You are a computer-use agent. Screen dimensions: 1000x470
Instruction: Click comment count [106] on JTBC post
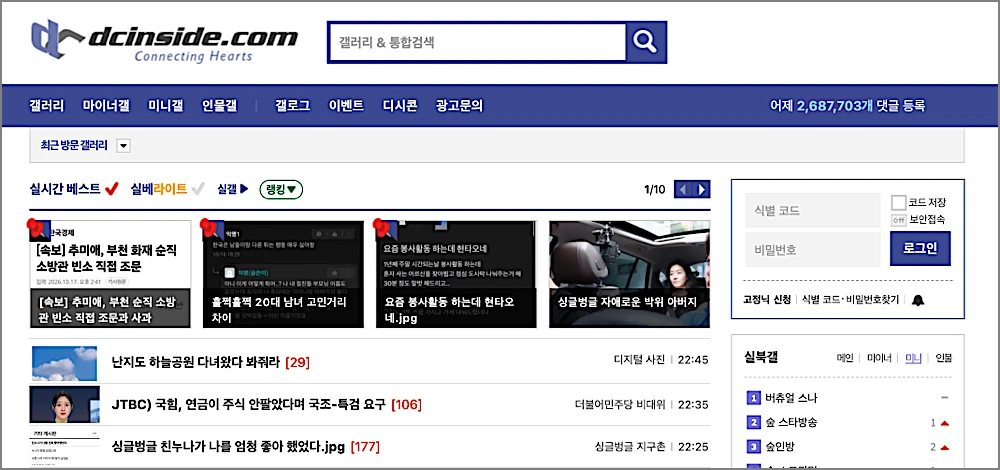coord(406,404)
